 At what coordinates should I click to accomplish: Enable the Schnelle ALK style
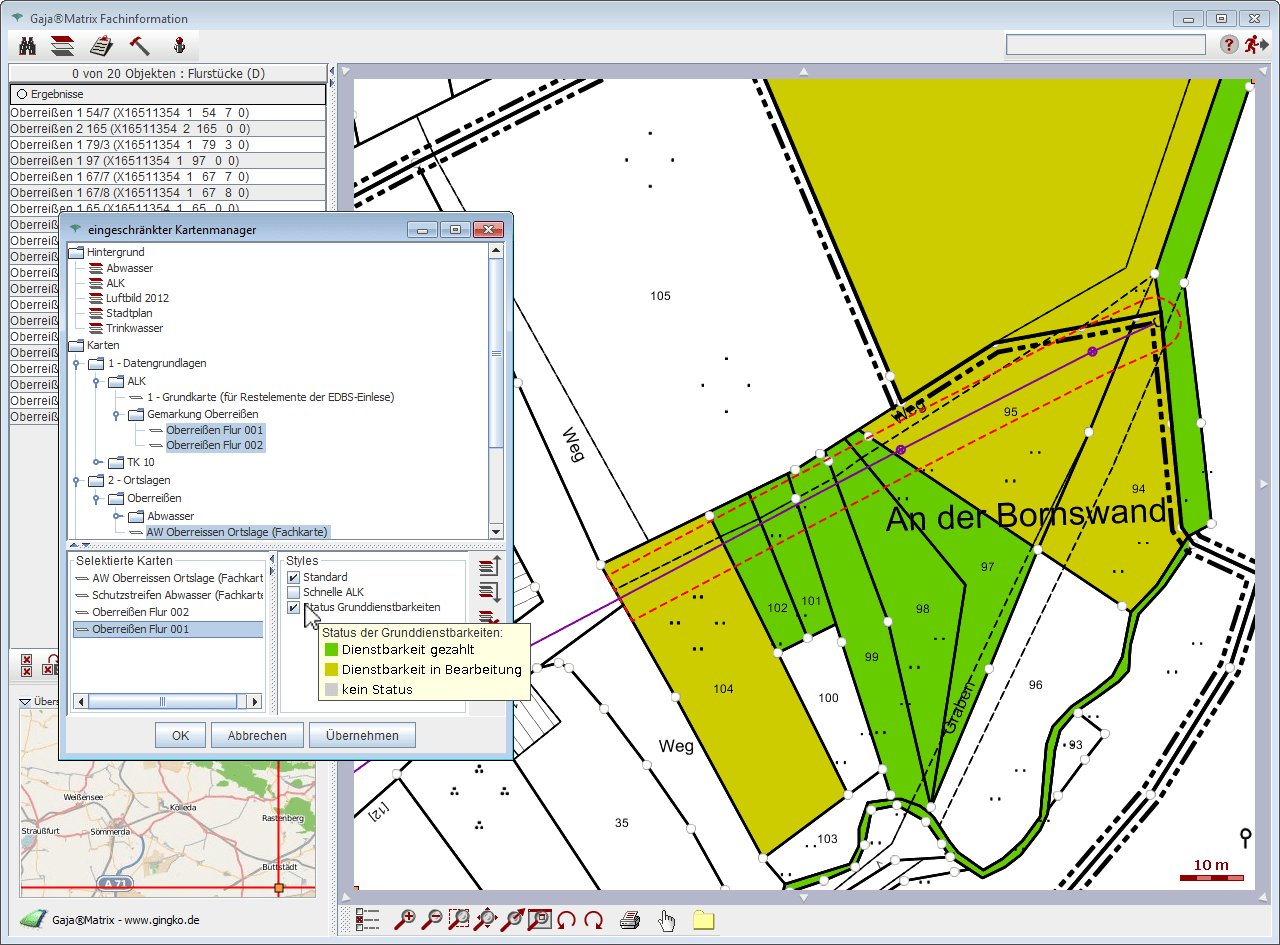pyautogui.click(x=293, y=592)
